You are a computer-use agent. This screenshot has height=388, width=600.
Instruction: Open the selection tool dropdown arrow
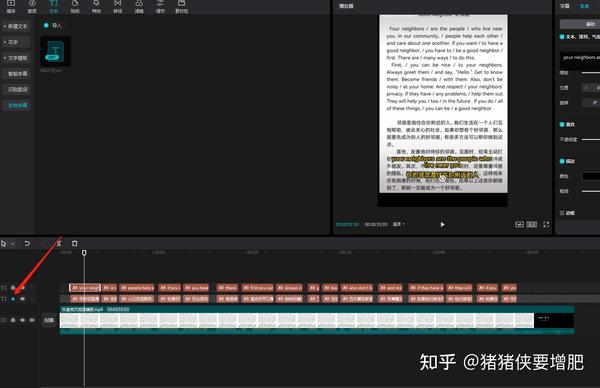tap(13, 244)
